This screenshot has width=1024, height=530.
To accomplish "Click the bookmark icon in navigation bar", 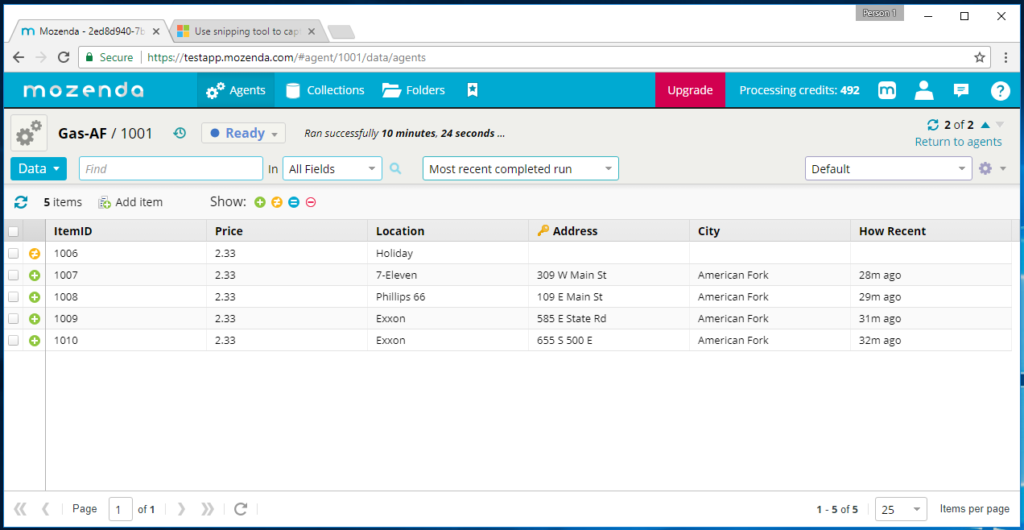I will [x=472, y=90].
